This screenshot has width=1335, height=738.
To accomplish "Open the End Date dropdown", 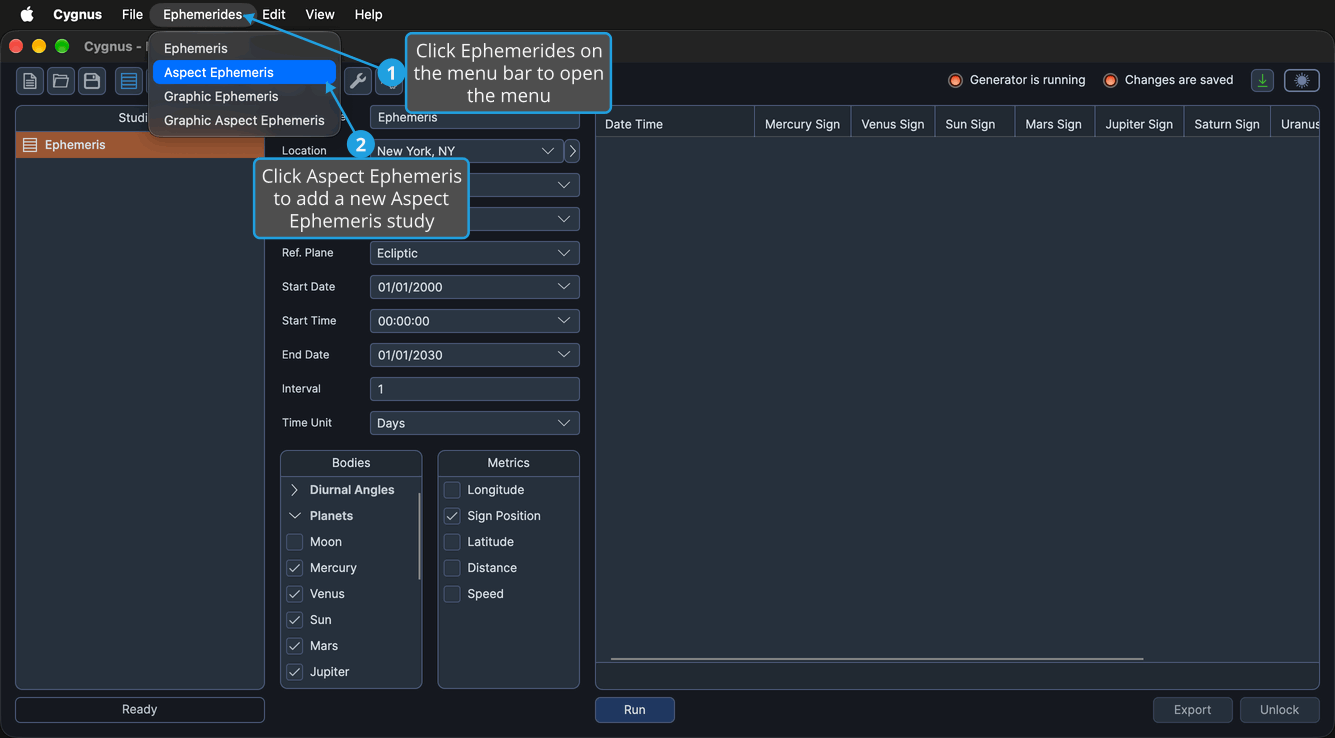I will pyautogui.click(x=474, y=355).
